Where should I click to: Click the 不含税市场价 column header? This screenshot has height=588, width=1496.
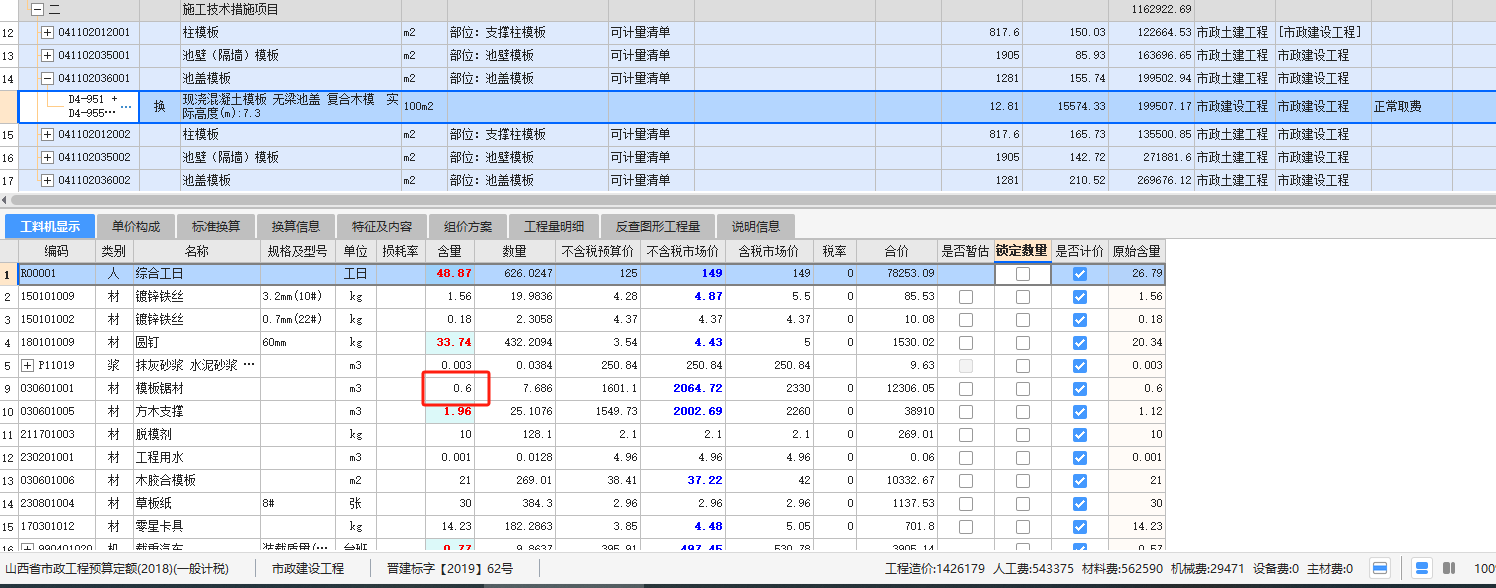(683, 251)
